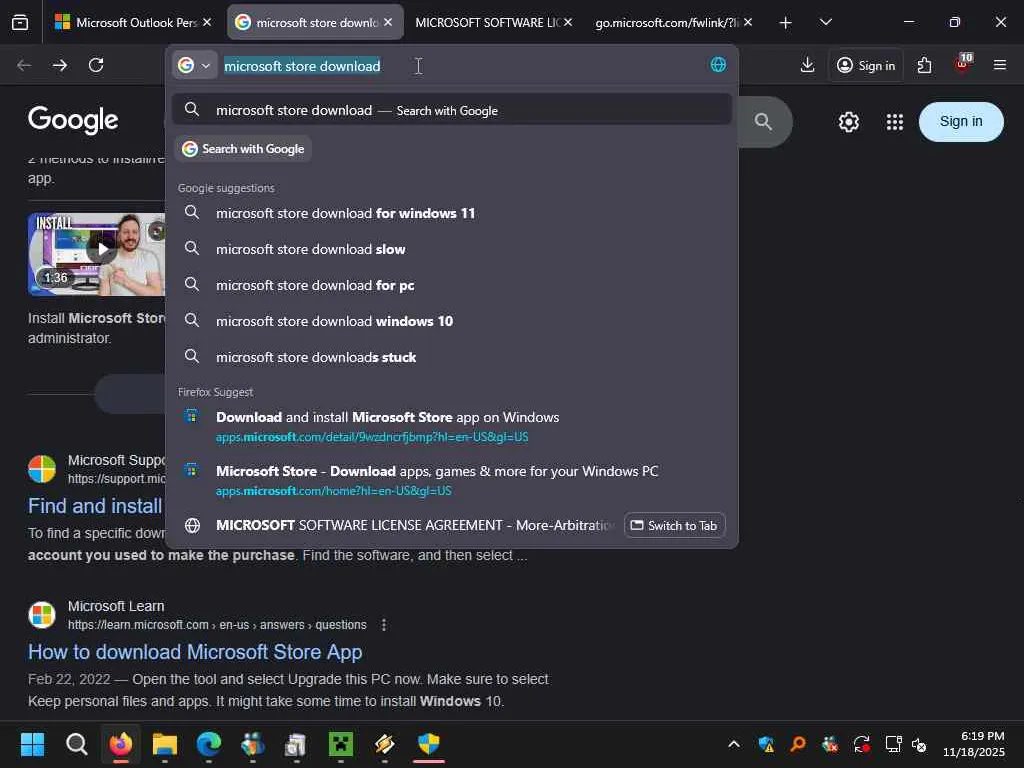Viewport: 1024px width, 768px height.
Task: Show hidden system tray icons
Action: [x=734, y=744]
